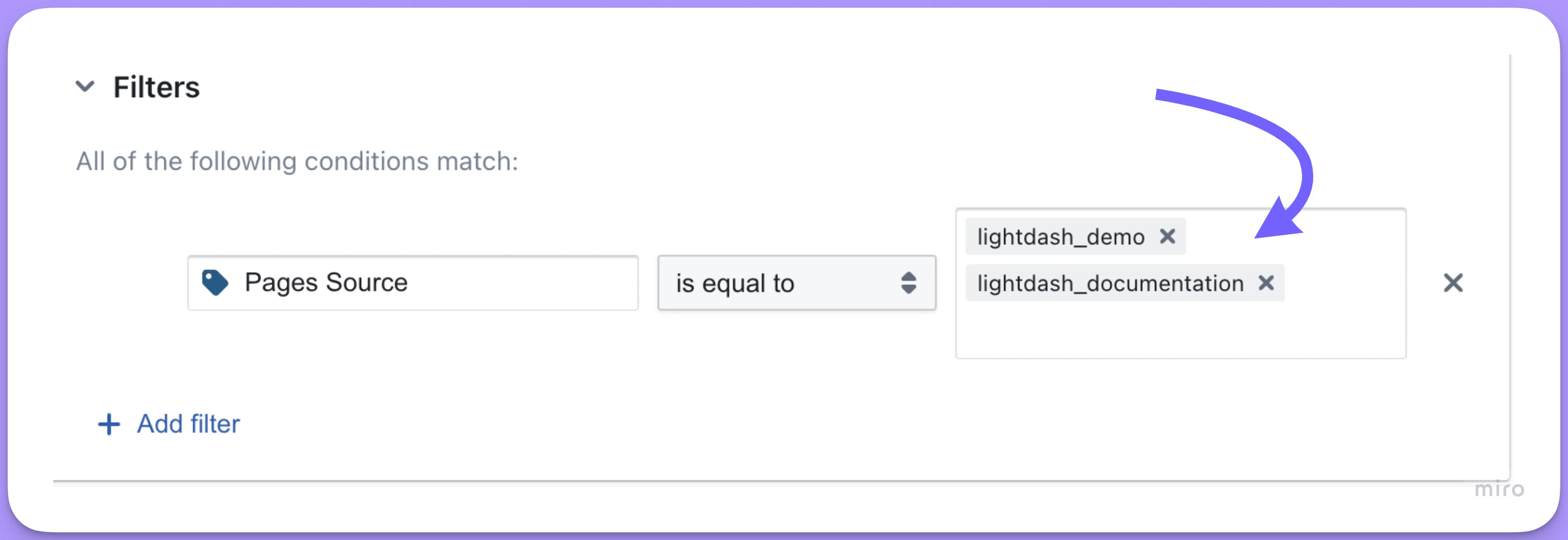Click the arrowhead pointing at values box
1568x540 pixels.
(x=1278, y=220)
